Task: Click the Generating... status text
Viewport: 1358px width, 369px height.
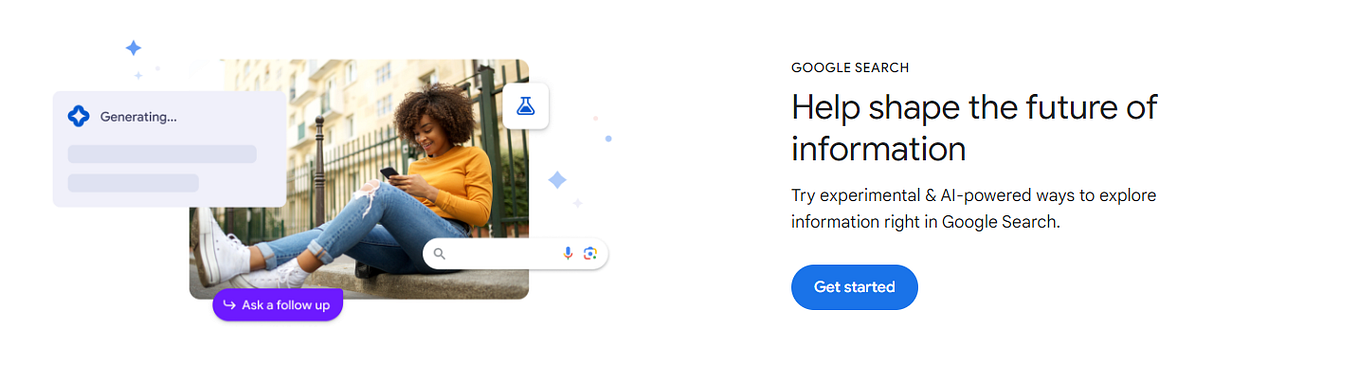Action: click(138, 117)
